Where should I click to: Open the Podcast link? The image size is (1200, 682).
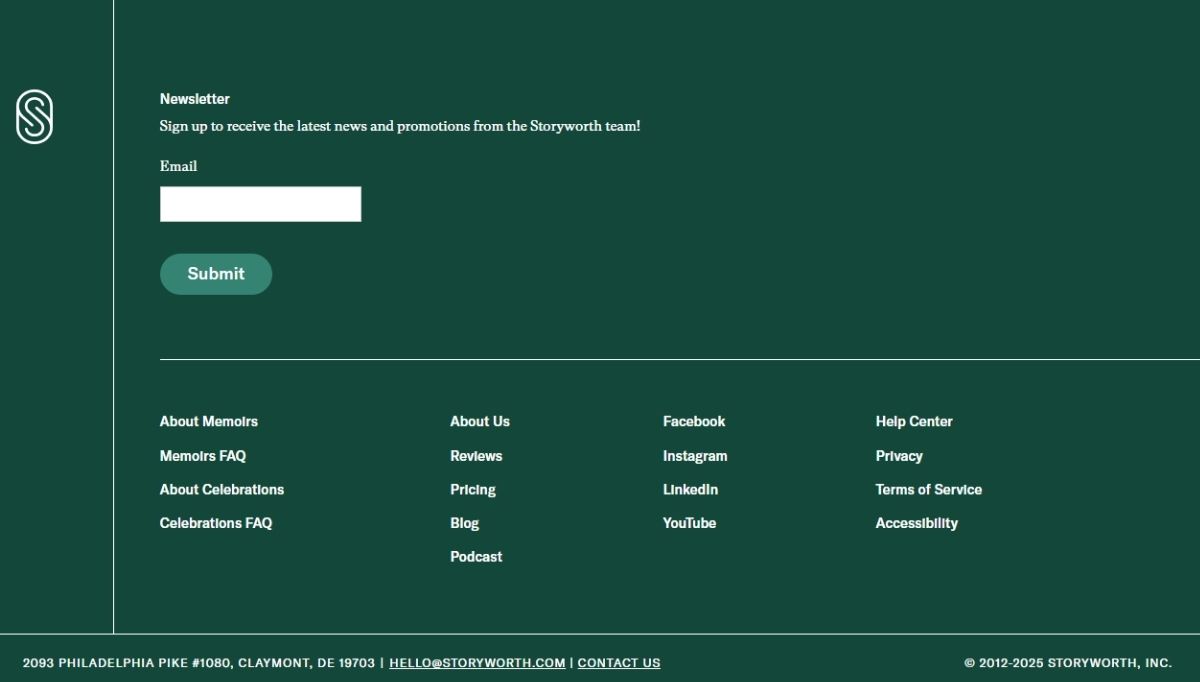[476, 557]
